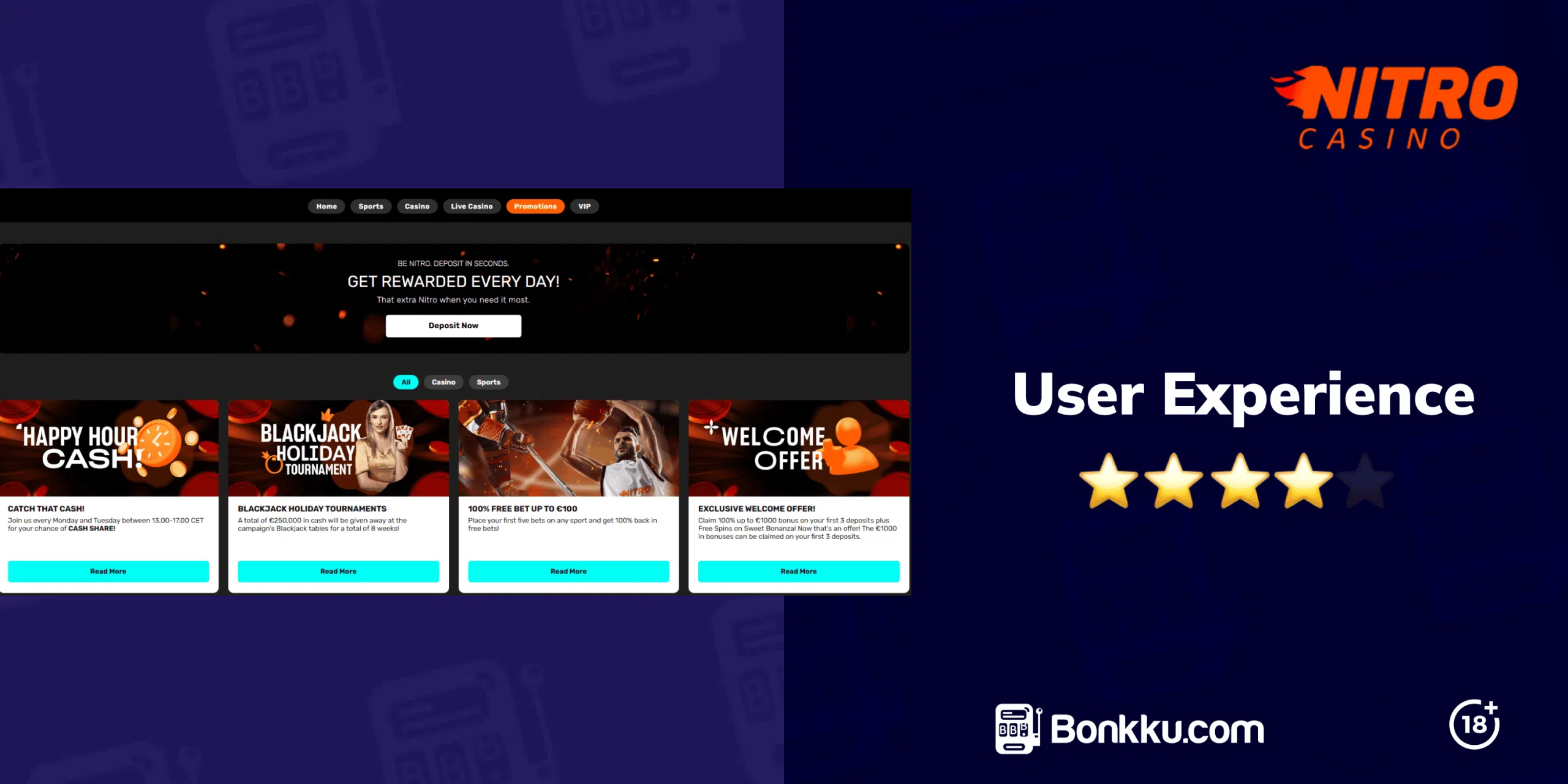The width and height of the screenshot is (1568, 784).
Task: Expand the Live Casino navigation dropdown
Action: coord(471,206)
